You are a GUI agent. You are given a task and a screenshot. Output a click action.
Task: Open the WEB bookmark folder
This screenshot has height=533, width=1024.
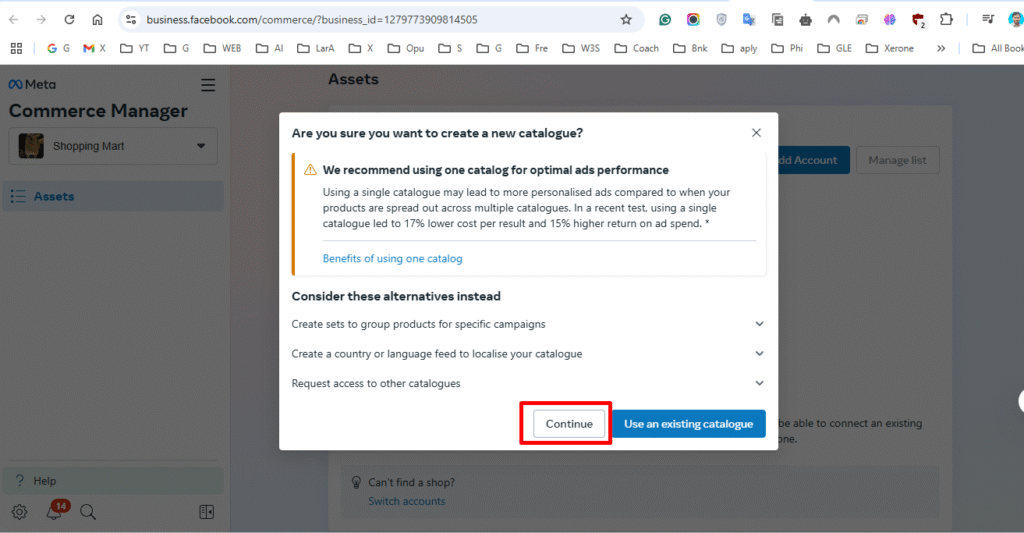[x=223, y=48]
